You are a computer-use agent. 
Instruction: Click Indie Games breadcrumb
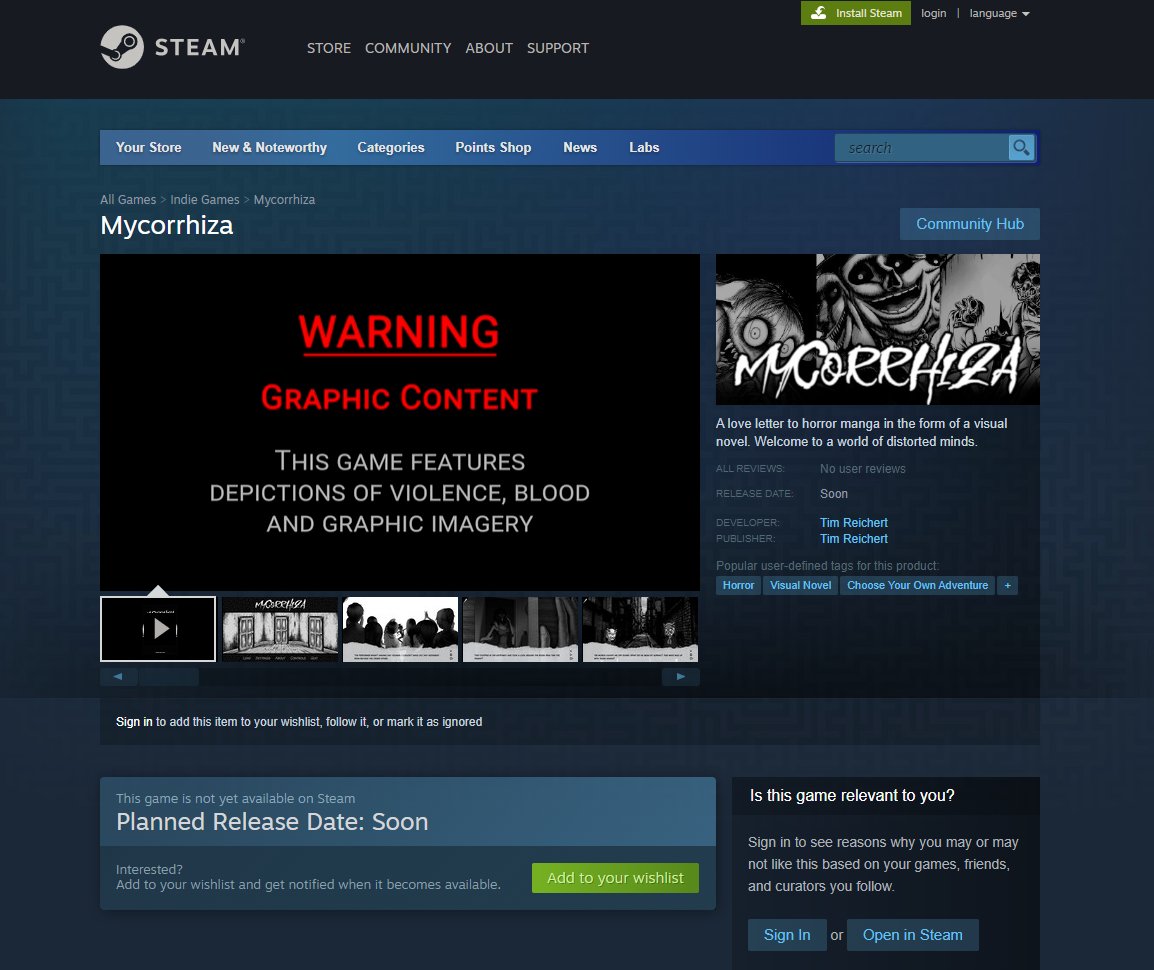tap(205, 199)
